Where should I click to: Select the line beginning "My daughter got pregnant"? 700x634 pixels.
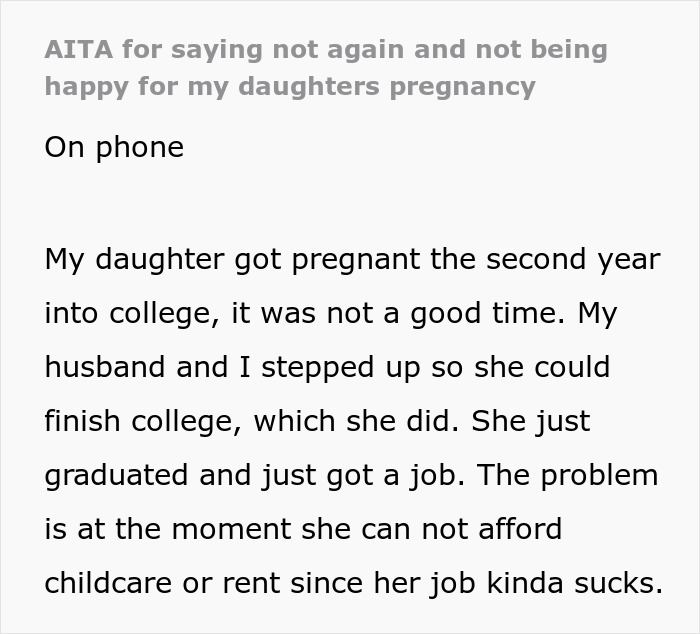click(352, 259)
